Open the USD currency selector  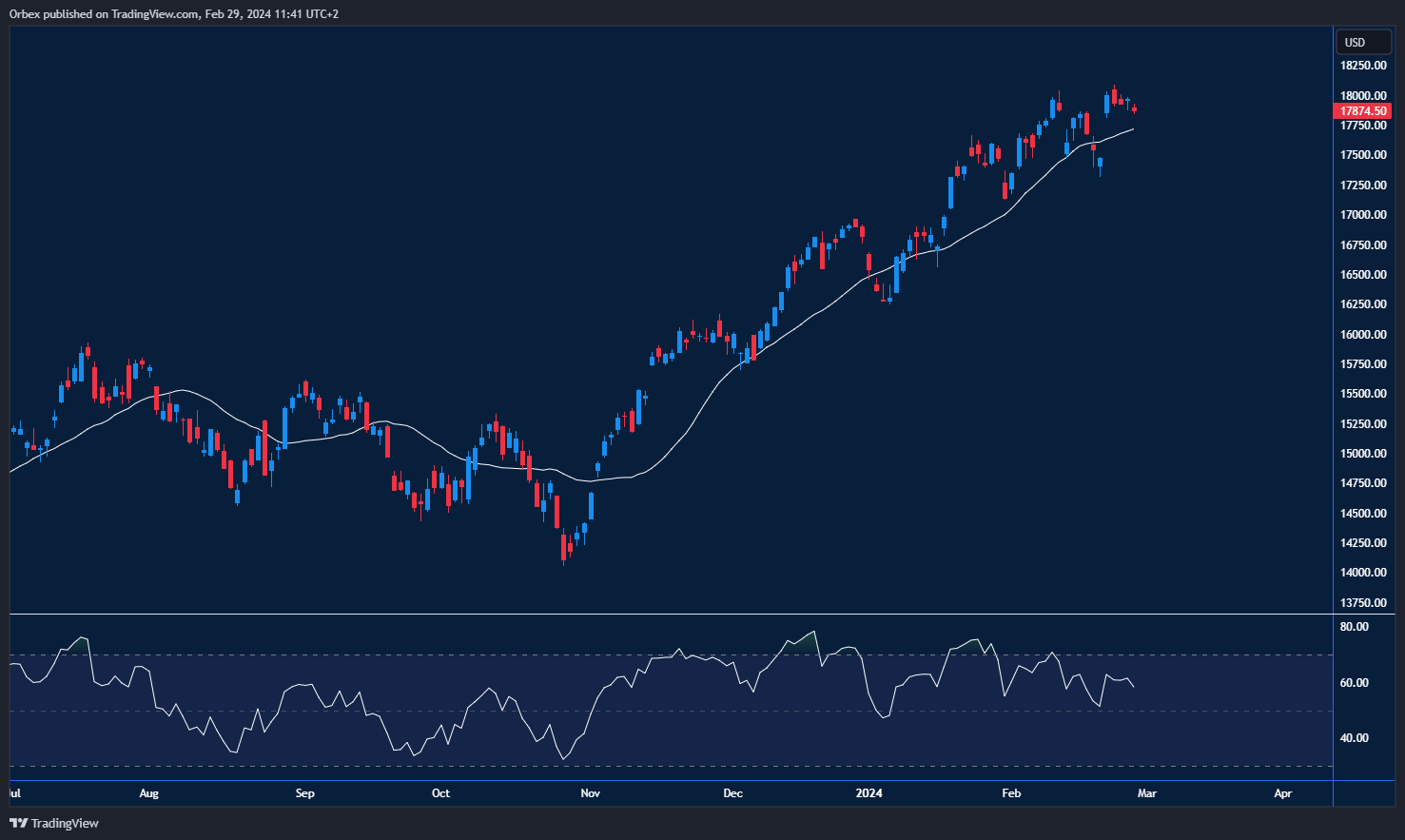tap(1363, 42)
